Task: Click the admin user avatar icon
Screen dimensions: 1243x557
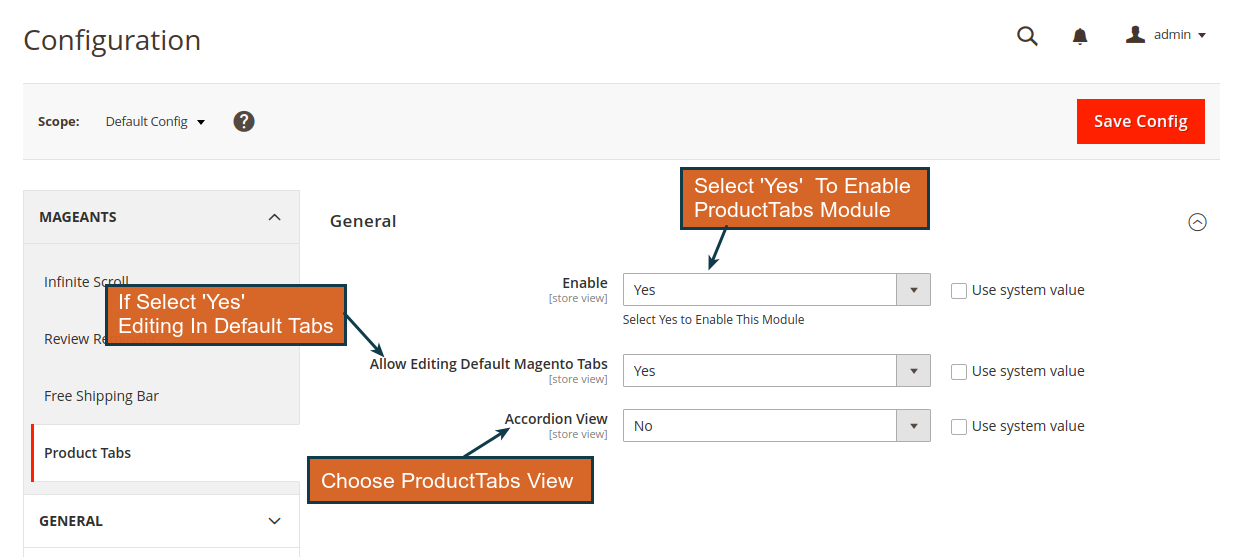Action: point(1135,35)
